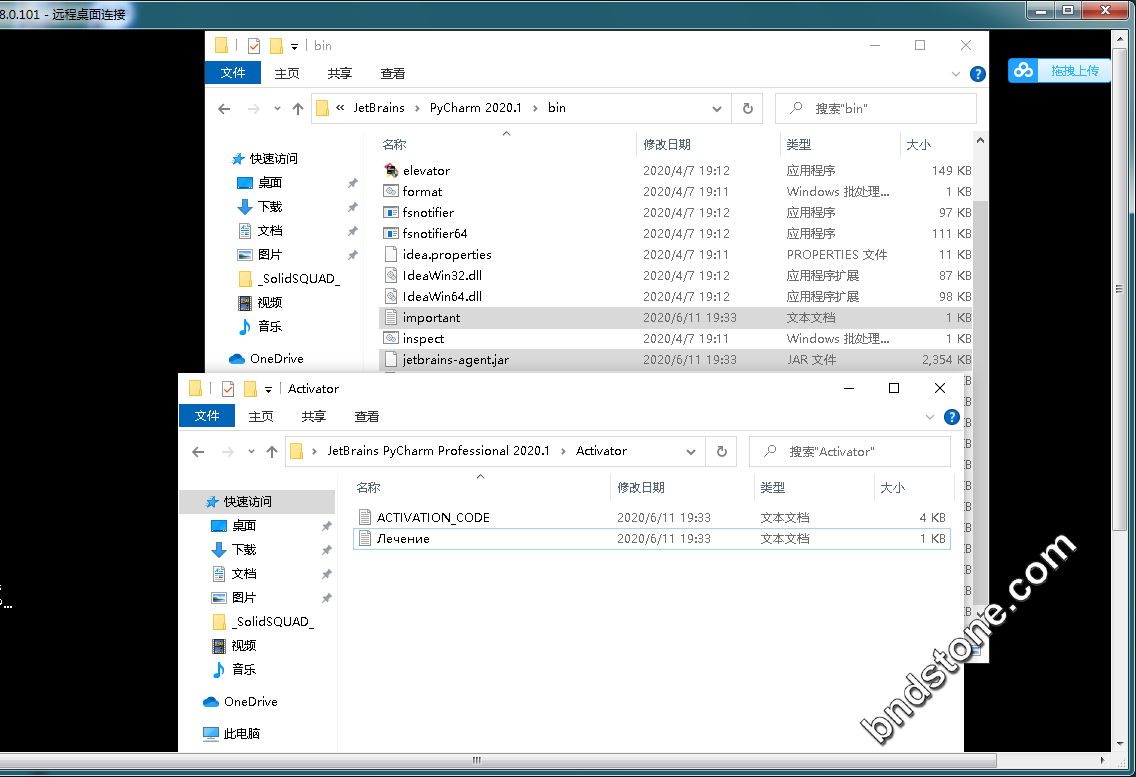Click the OneDrive icon in Activator sidebar
The width and height of the screenshot is (1136, 777).
click(x=211, y=702)
